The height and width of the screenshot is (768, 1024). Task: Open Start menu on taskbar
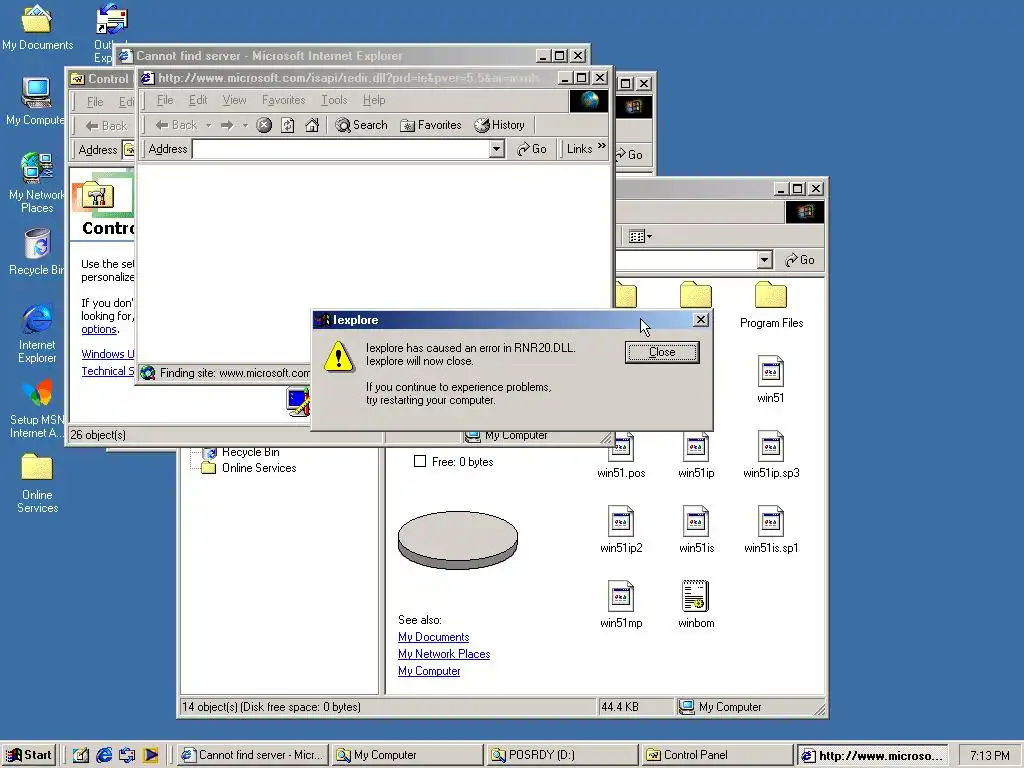tap(29, 755)
